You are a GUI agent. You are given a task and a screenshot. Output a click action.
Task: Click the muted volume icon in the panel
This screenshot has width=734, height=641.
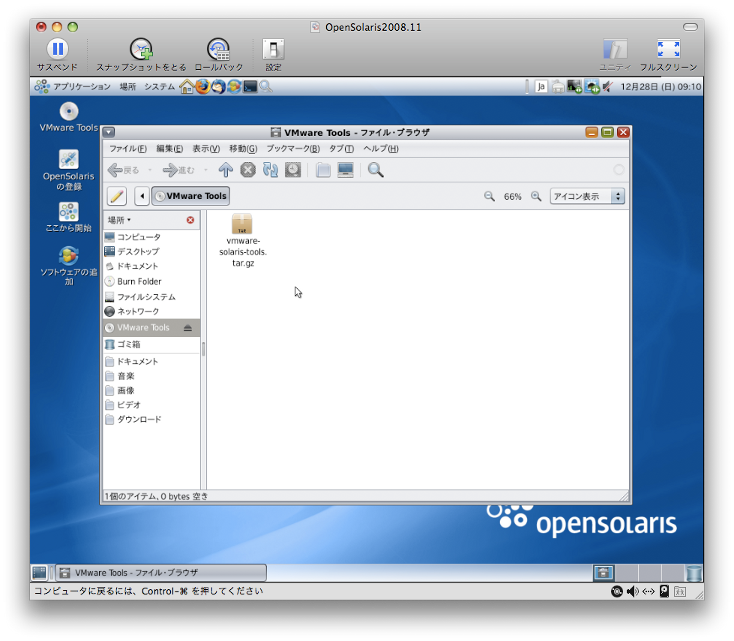[608, 87]
